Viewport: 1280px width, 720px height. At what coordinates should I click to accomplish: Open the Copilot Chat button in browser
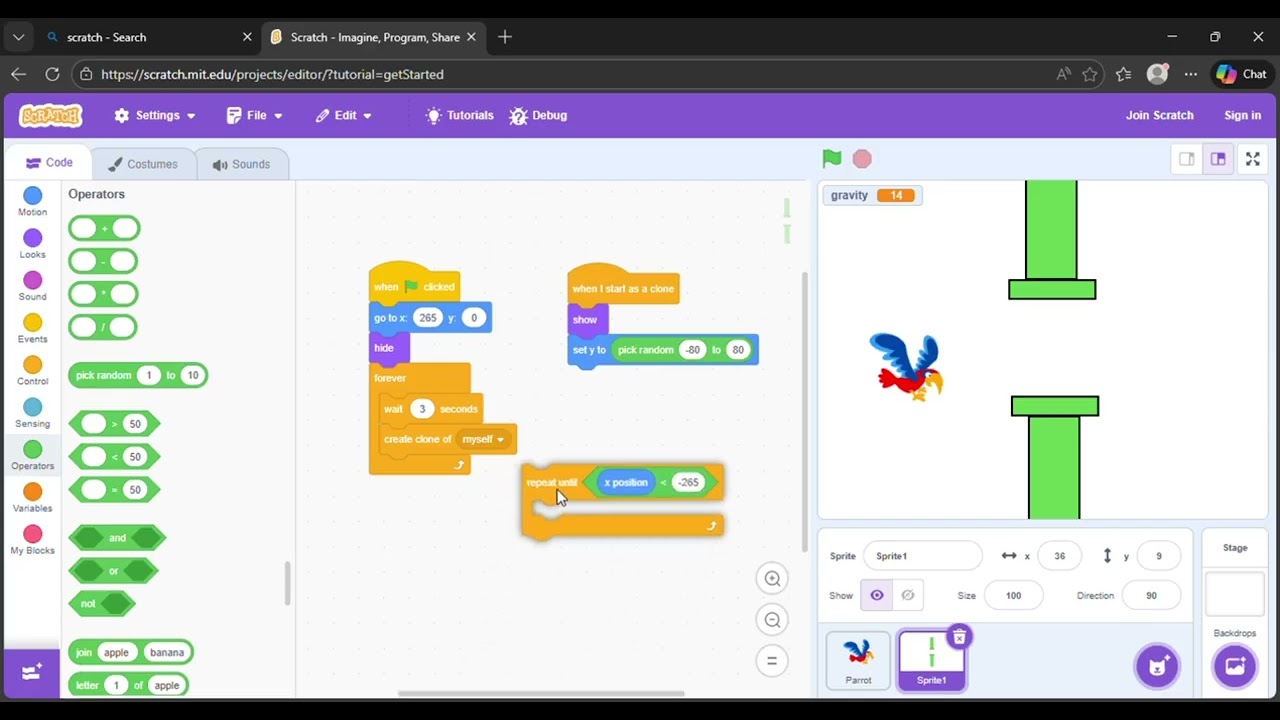coord(1241,74)
